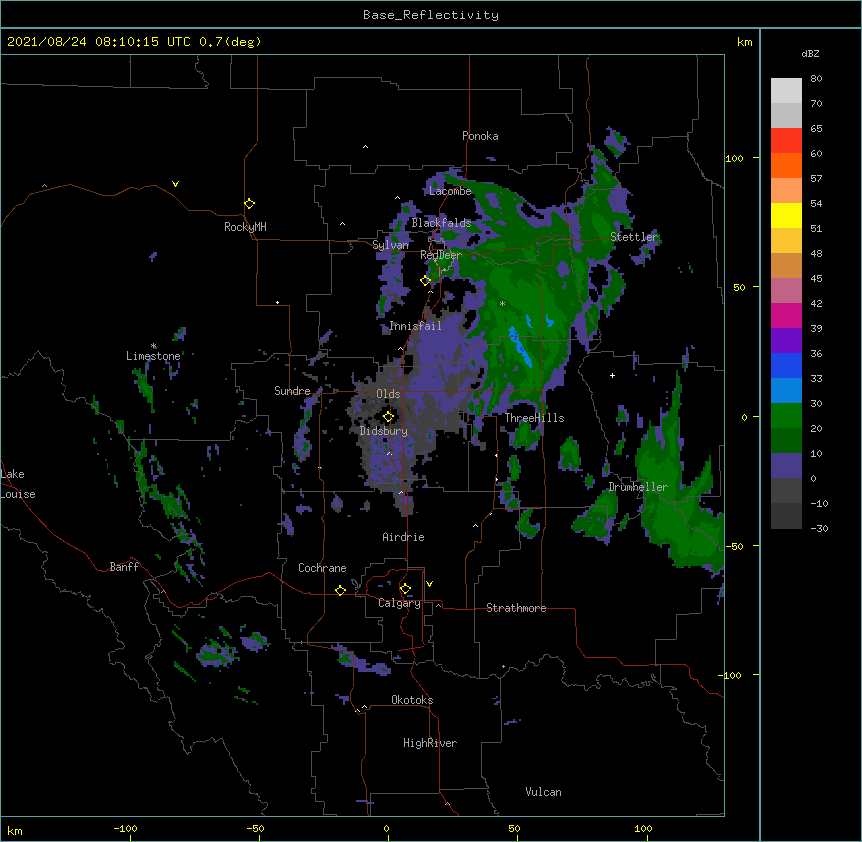Screen dimensions: 862x842
Task: Click the Calgary city label
Action: tap(400, 603)
